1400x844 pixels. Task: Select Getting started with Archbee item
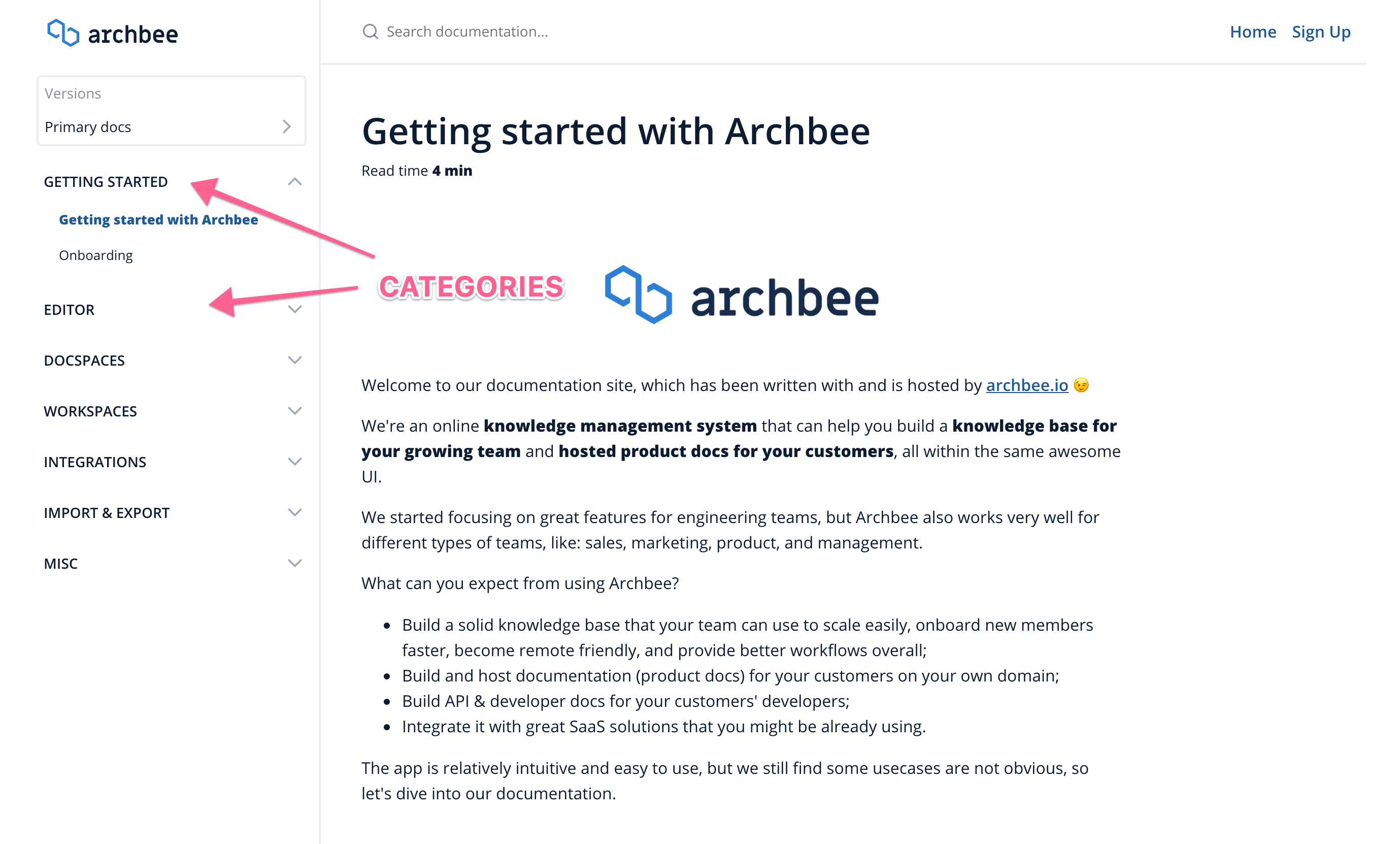pyautogui.click(x=158, y=219)
